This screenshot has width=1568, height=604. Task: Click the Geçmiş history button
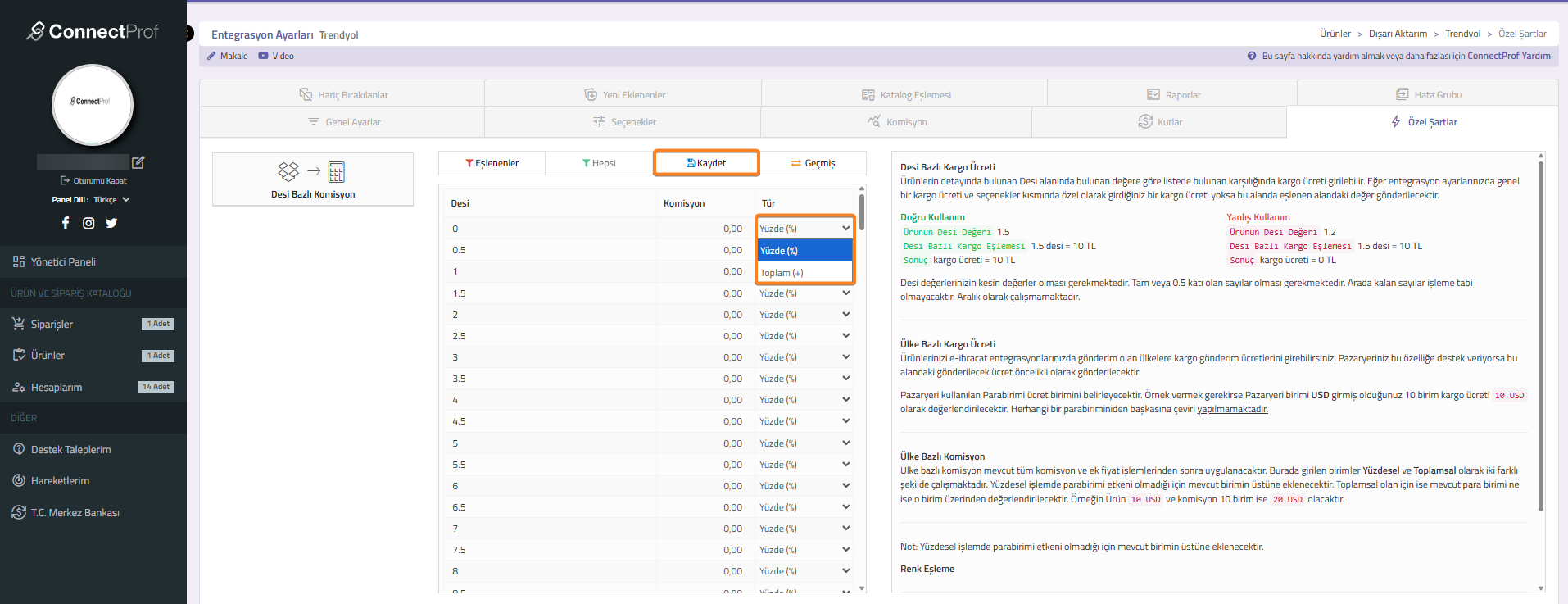click(813, 163)
